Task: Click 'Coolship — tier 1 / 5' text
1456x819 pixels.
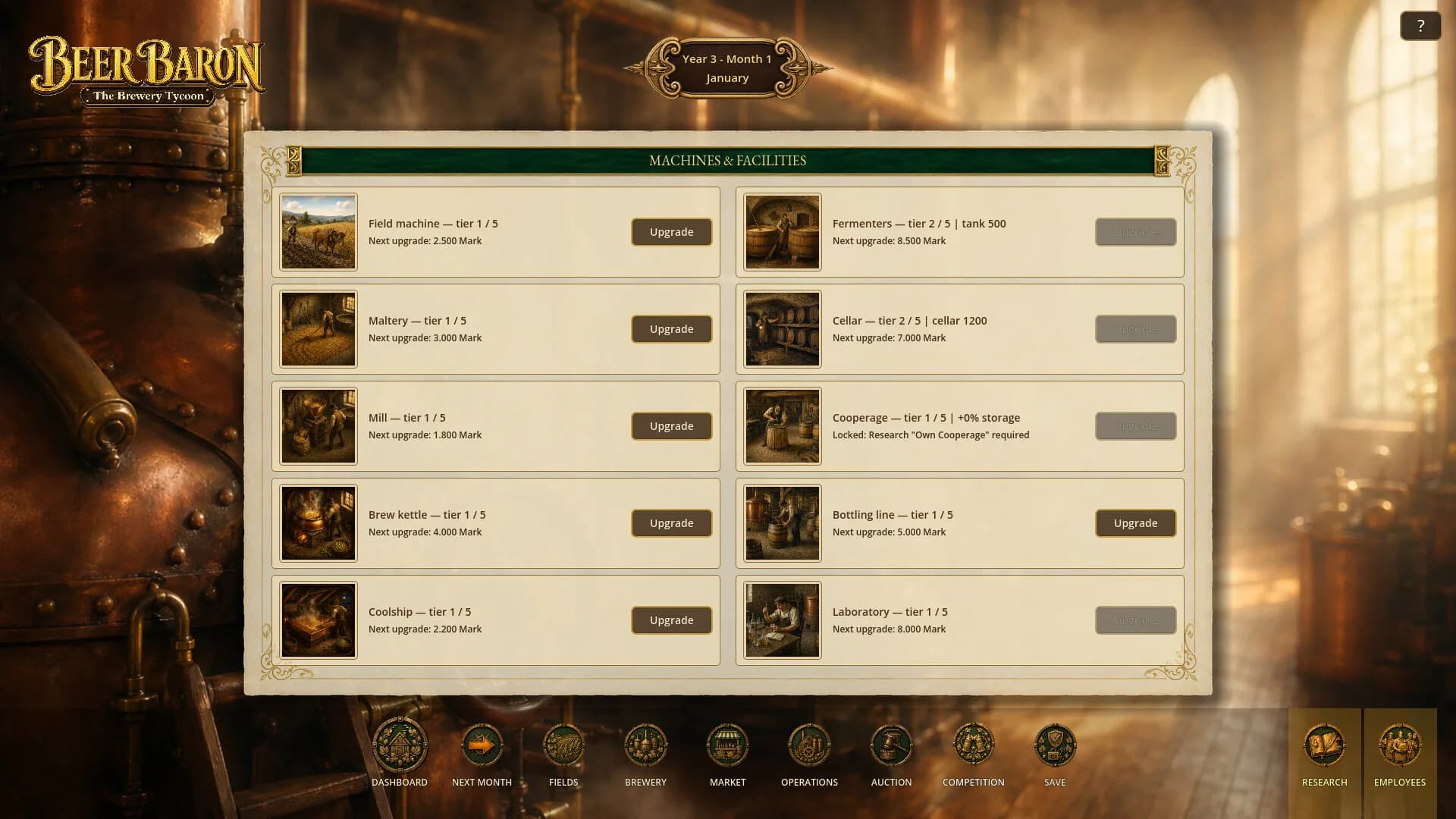Action: point(419,612)
